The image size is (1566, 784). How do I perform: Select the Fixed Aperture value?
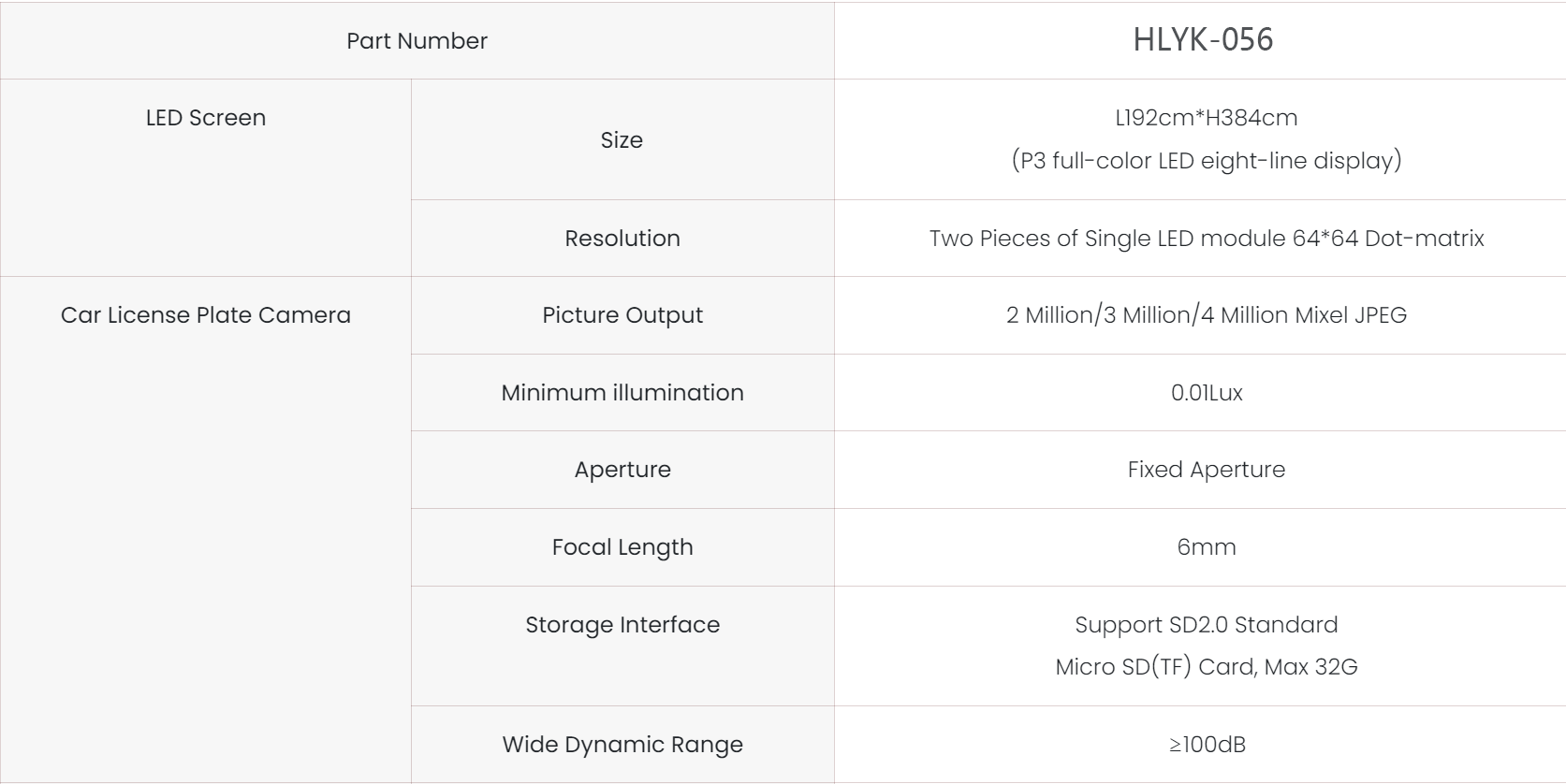[1206, 470]
